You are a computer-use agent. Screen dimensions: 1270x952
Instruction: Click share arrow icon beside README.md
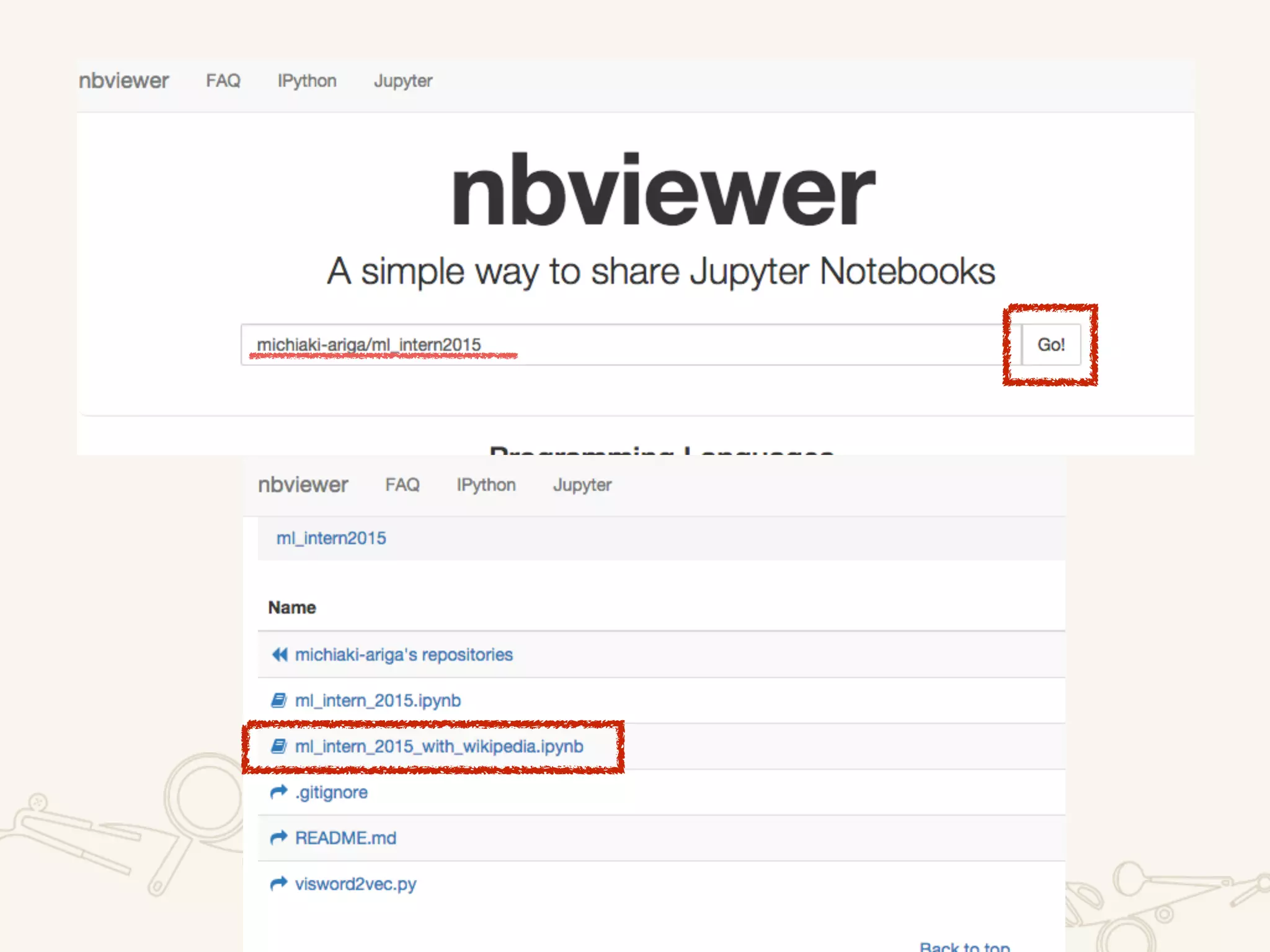pos(279,838)
